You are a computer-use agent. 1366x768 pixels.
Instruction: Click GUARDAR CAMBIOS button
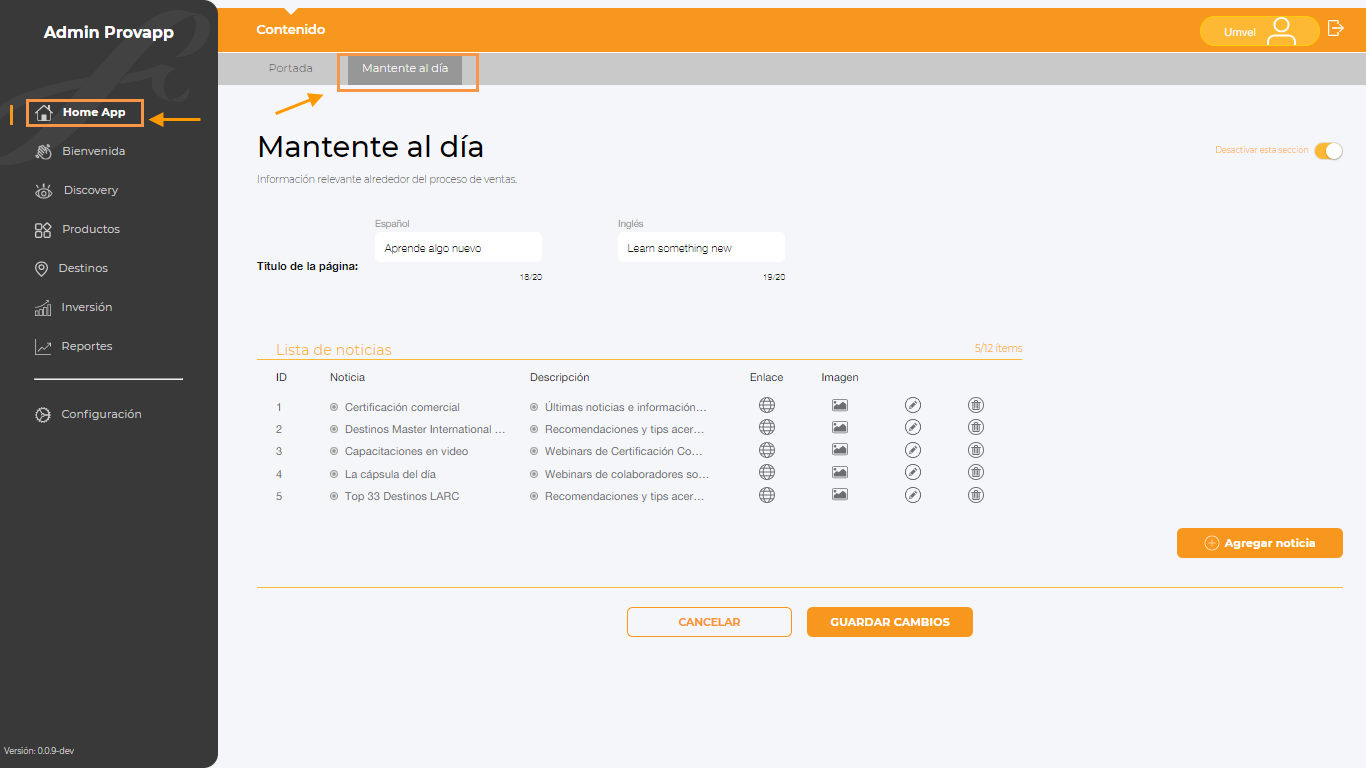coord(890,622)
